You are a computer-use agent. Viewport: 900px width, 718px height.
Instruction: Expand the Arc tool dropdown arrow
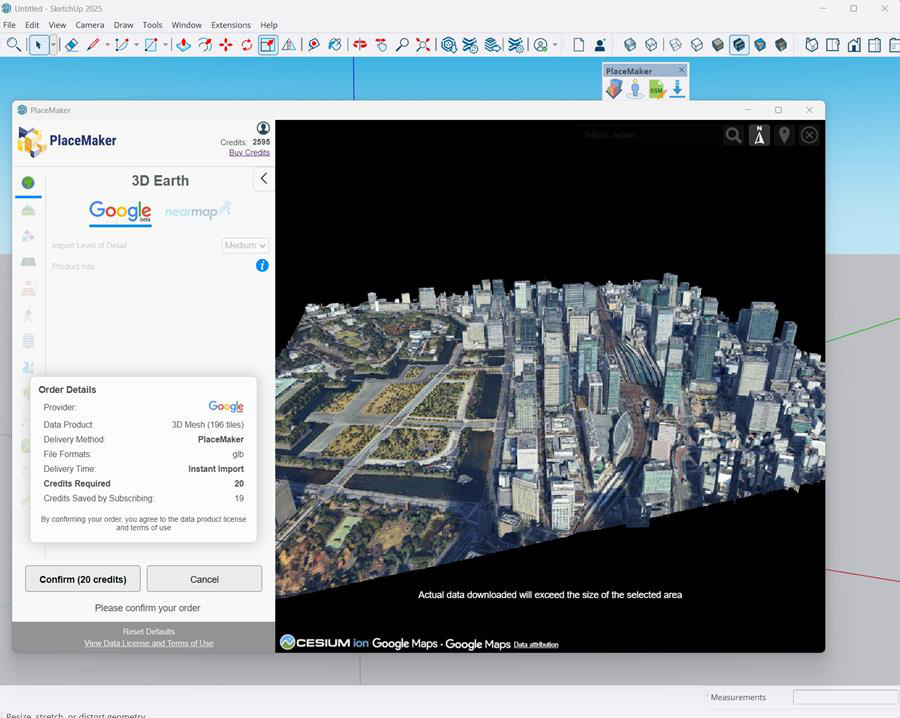pyautogui.click(x=137, y=45)
